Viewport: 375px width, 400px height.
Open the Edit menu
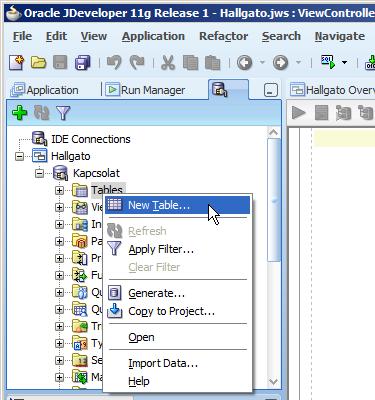[x=56, y=36]
